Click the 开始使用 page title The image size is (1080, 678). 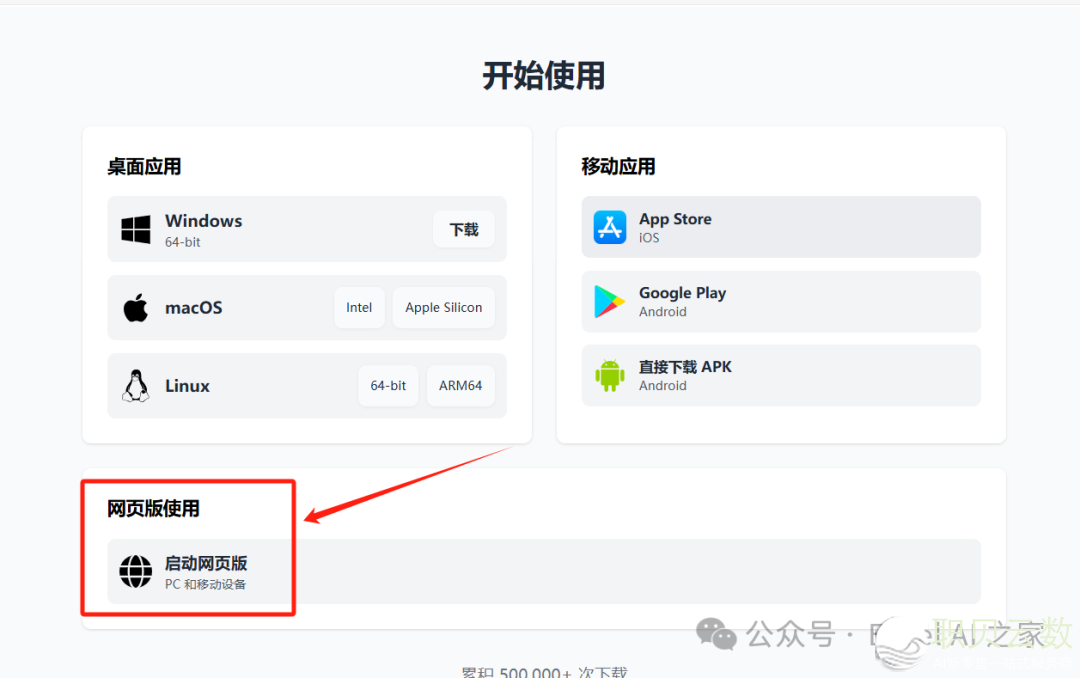(x=543, y=76)
